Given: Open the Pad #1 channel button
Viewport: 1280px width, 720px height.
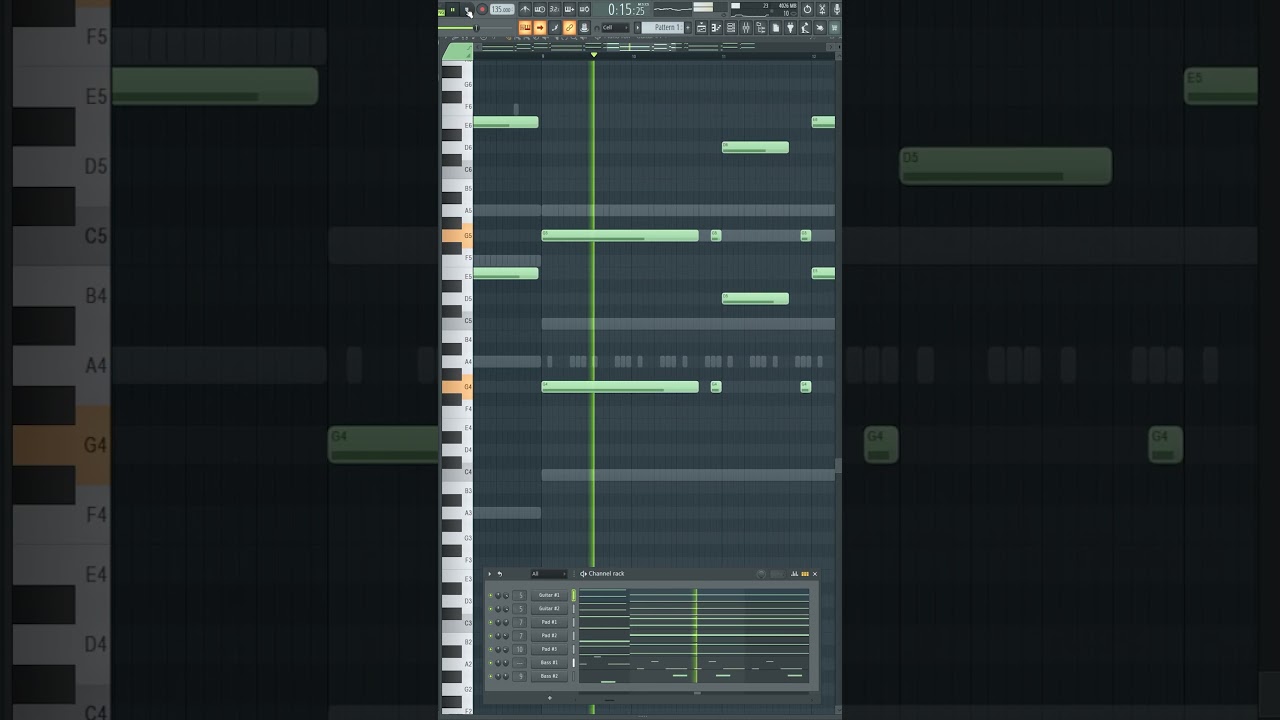Looking at the screenshot, I should coord(549,622).
